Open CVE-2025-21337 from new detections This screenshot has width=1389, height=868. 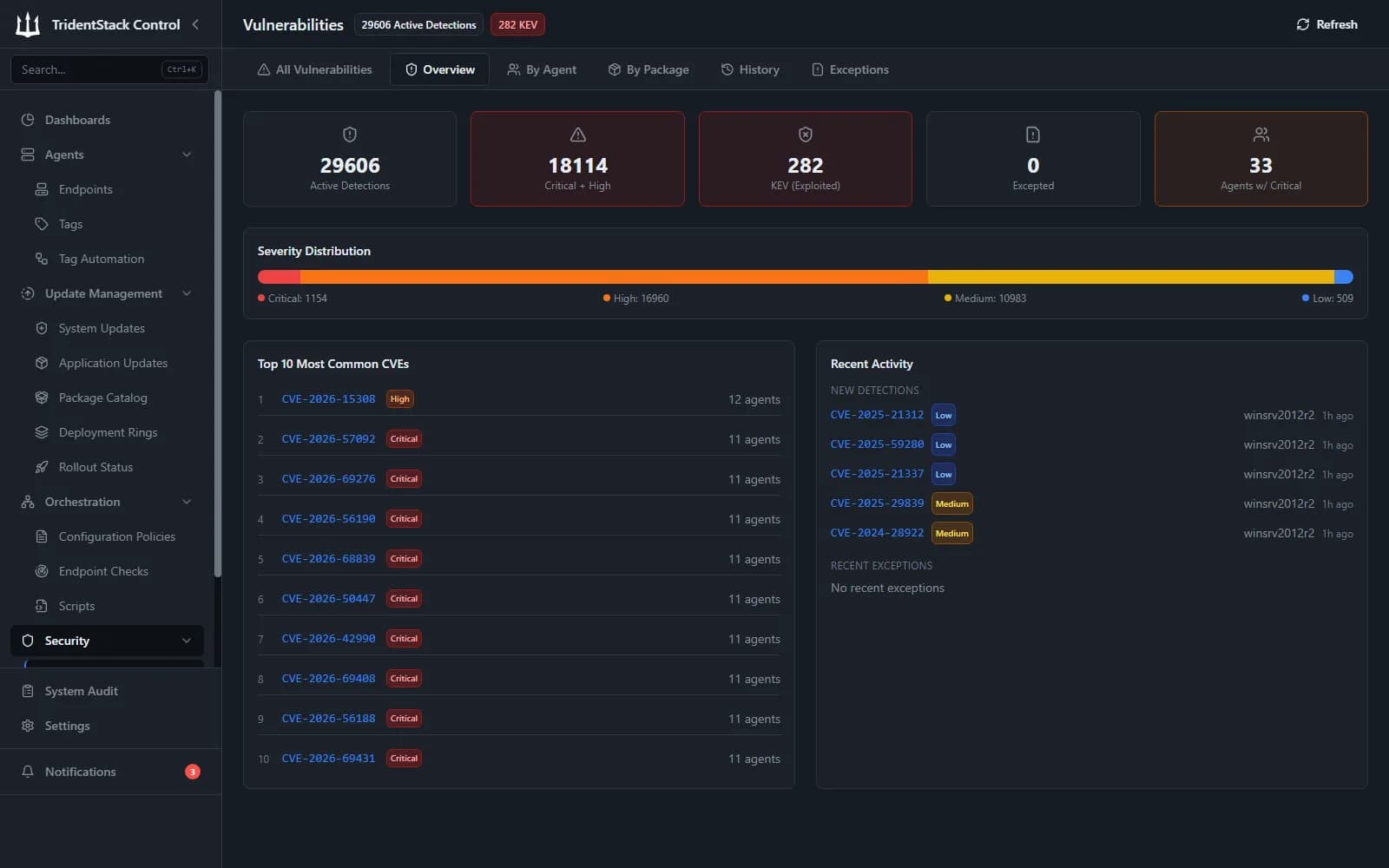coord(877,474)
